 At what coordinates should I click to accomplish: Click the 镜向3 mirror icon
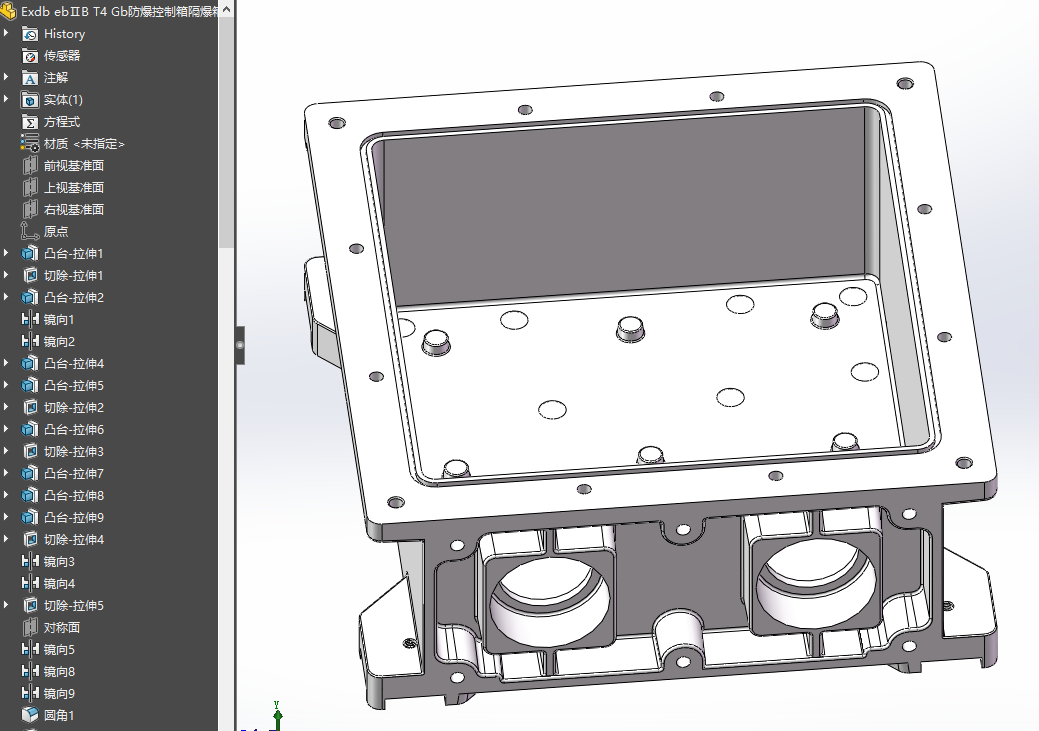pyautogui.click(x=30, y=561)
